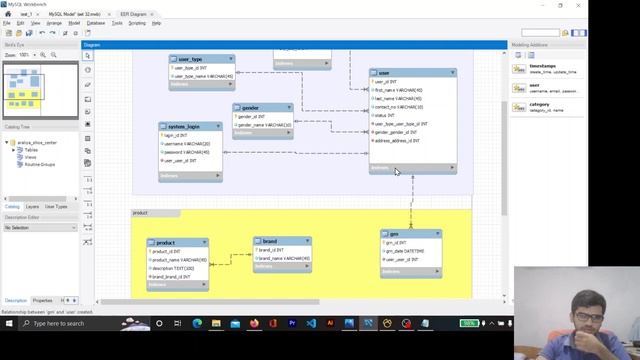The width and height of the screenshot is (640, 360).
Task: Zoom in on the diagram
Action: click(x=43, y=55)
